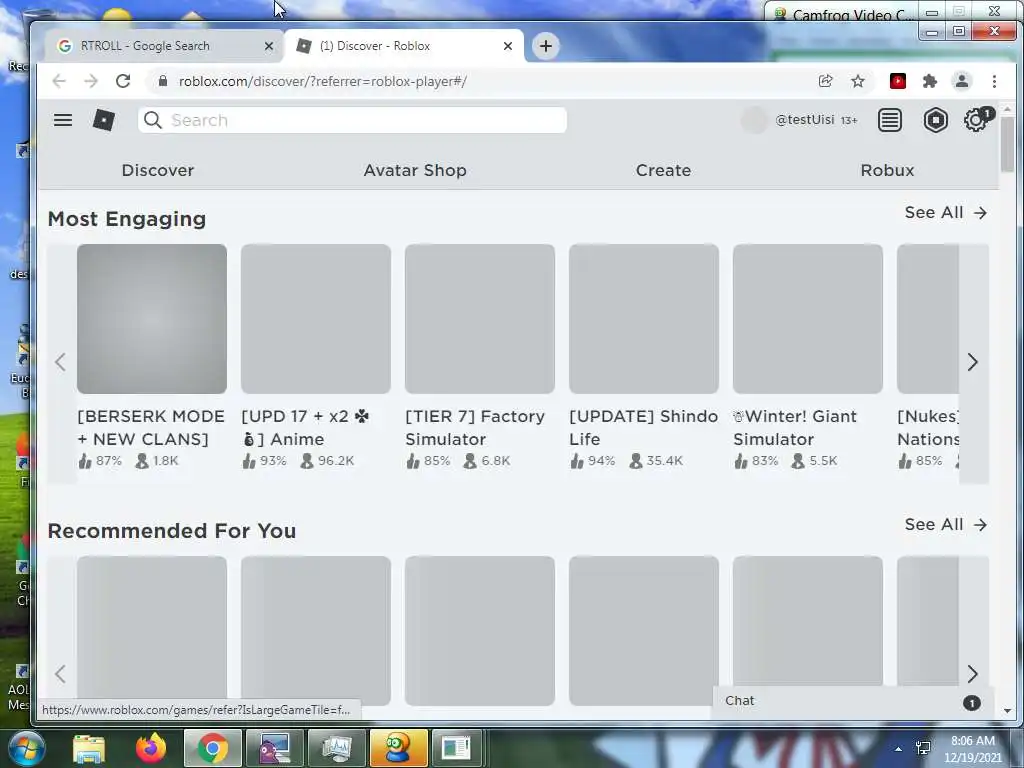Screen dimensions: 1024x768
Task: Open a new Chrome tab
Action: click(x=545, y=46)
